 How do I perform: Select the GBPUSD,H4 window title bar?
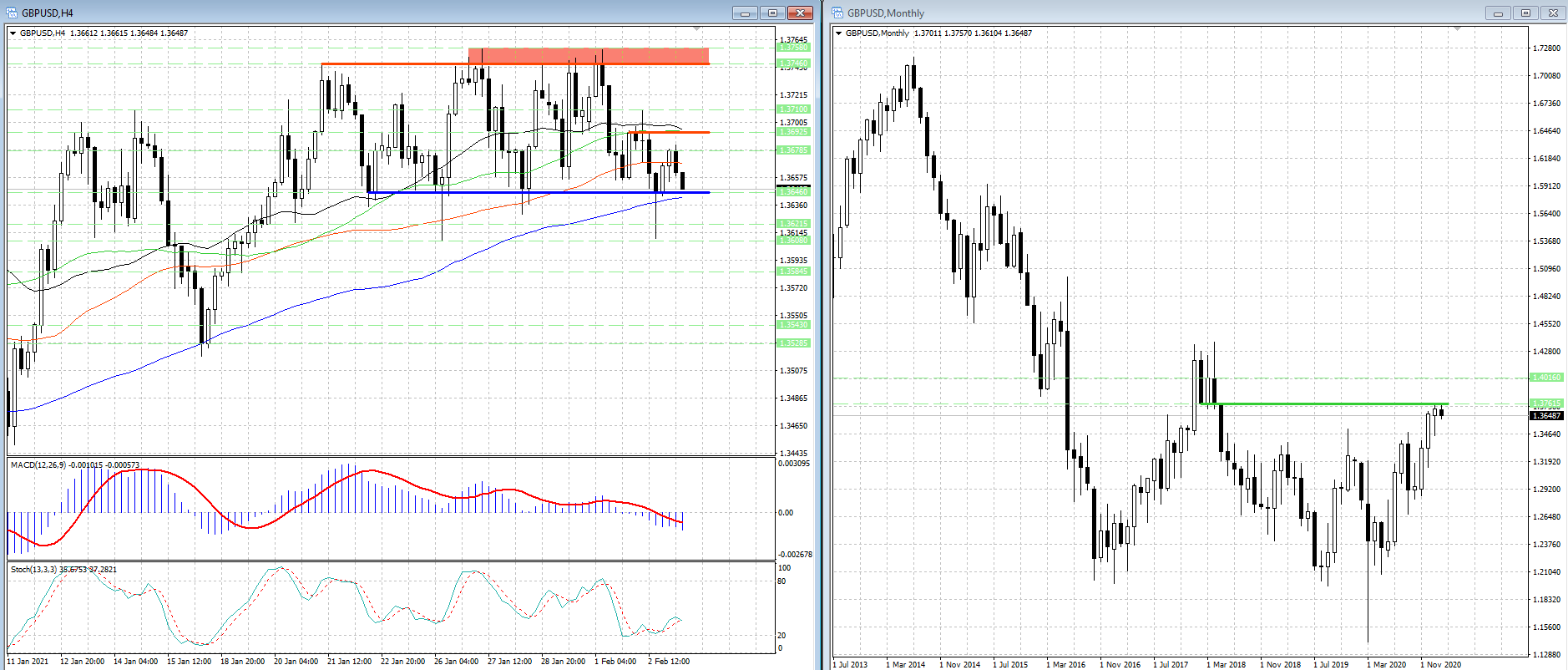[x=334, y=13]
